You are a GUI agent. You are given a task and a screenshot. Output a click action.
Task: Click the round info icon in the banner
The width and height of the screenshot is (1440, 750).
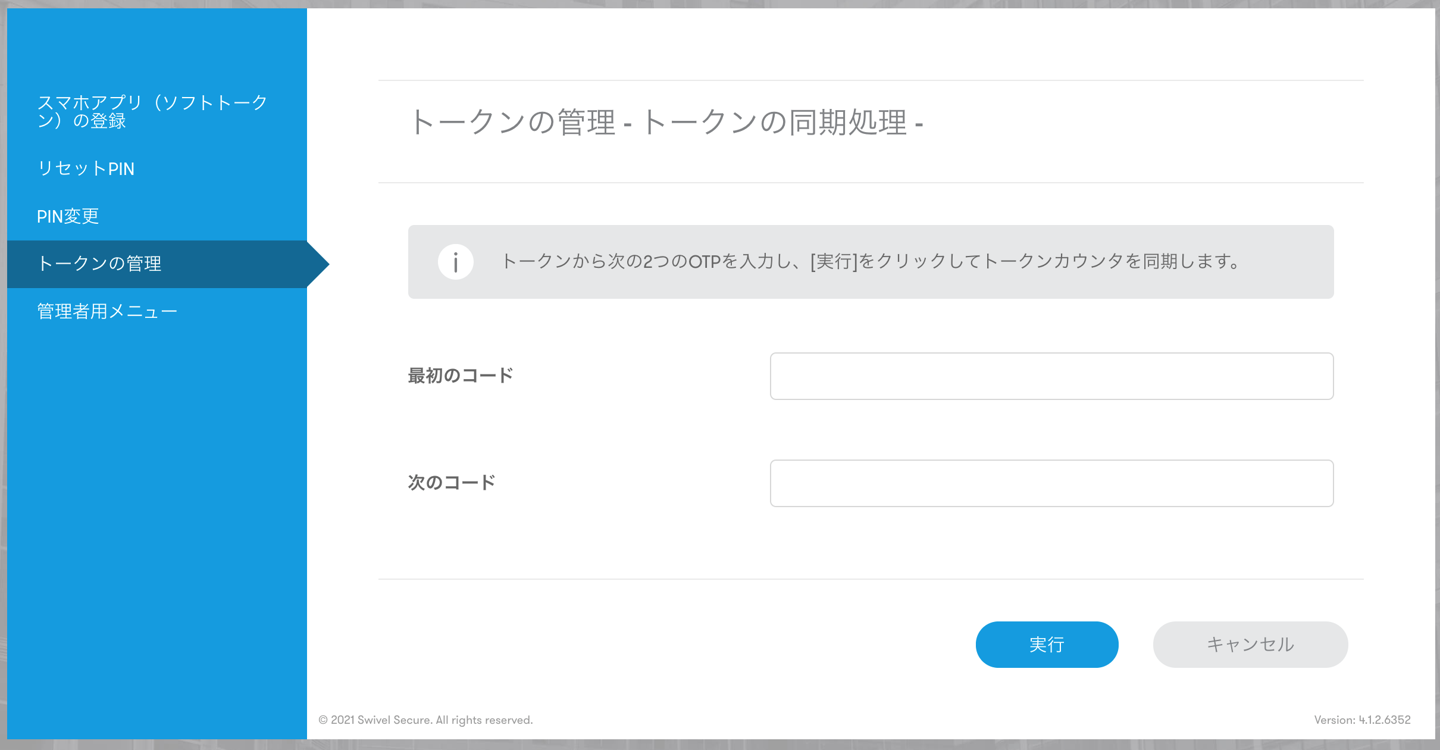tap(455, 262)
